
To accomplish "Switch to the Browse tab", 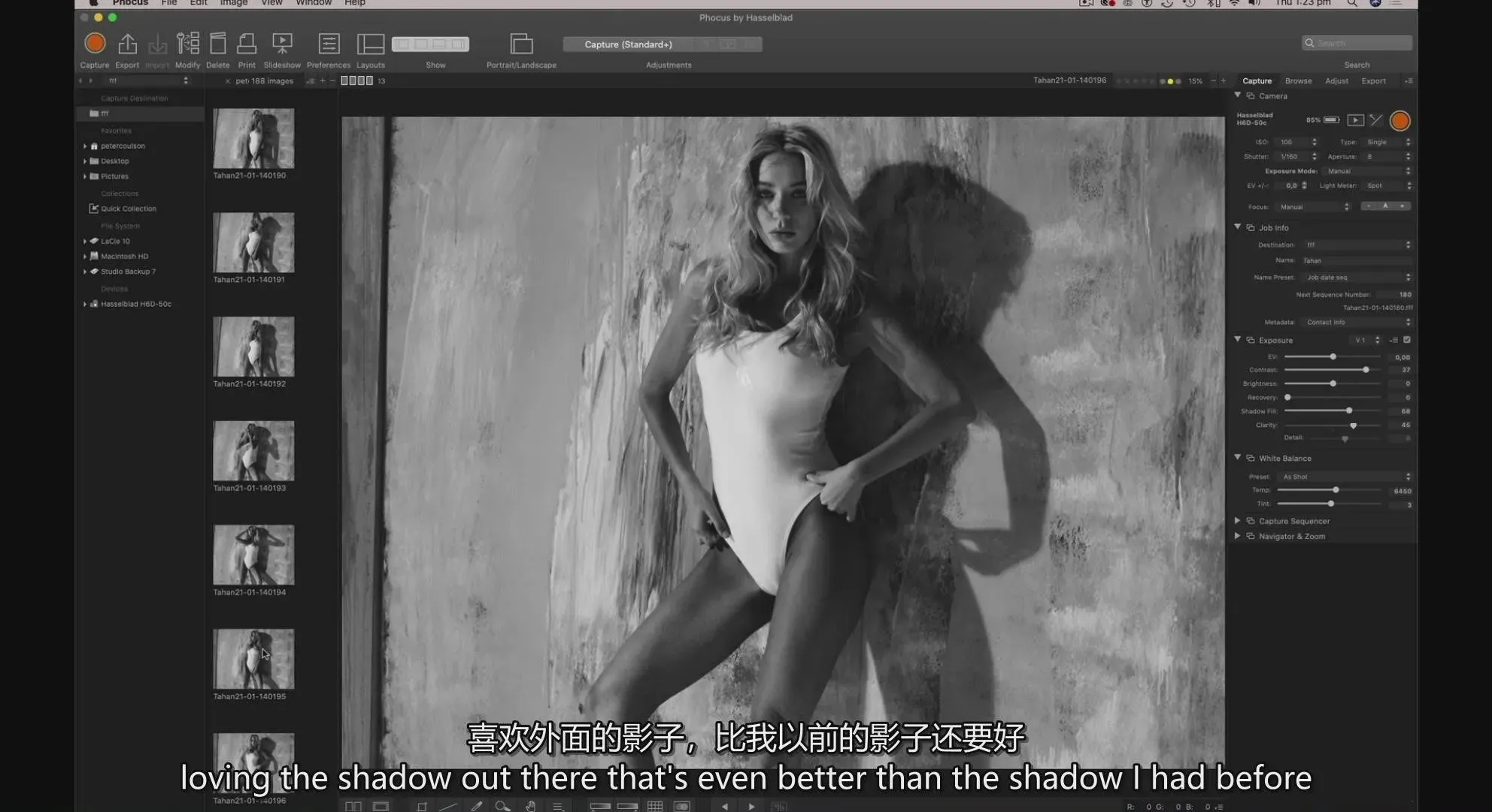I will (1298, 80).
